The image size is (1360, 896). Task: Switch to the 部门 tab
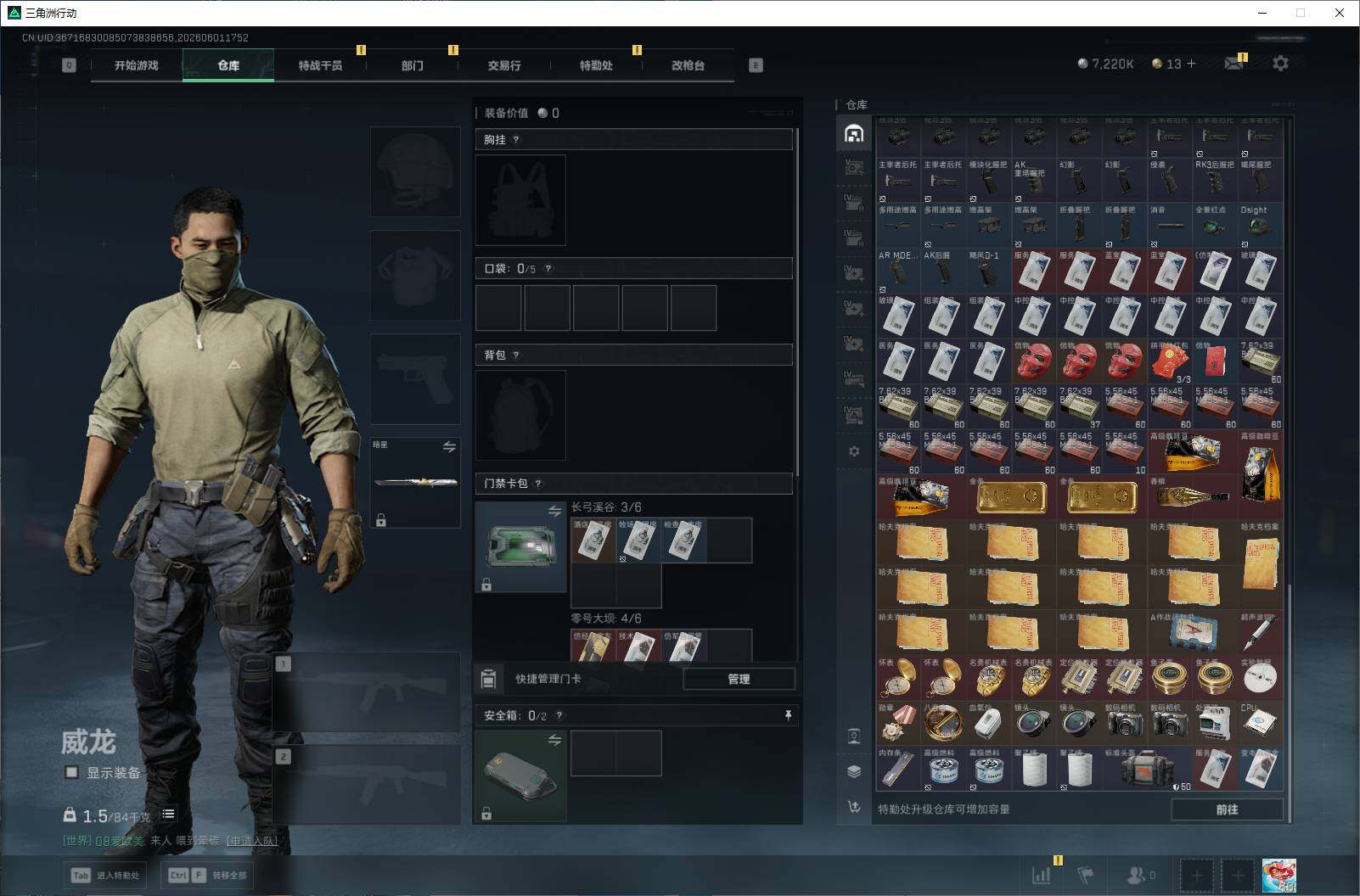coord(413,65)
